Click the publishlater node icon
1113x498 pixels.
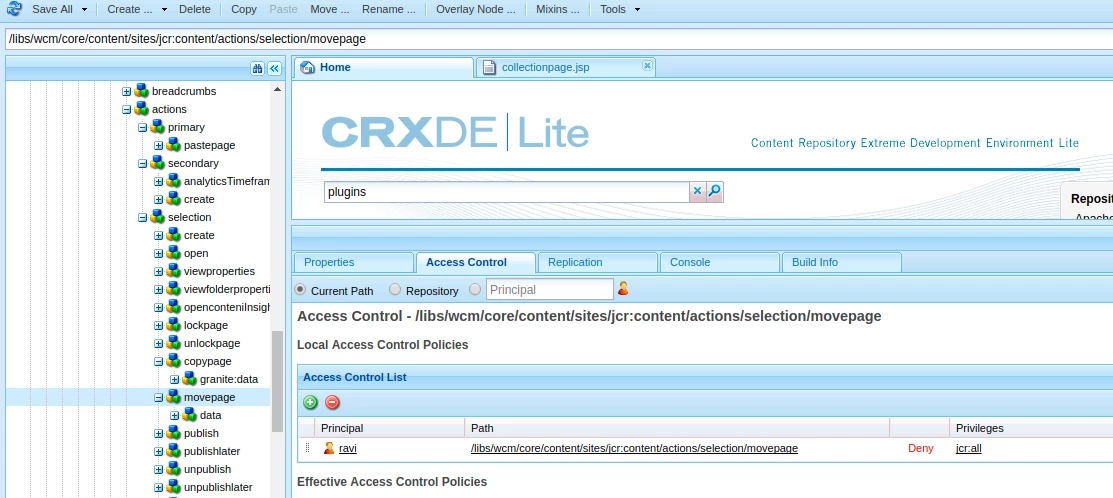173,450
